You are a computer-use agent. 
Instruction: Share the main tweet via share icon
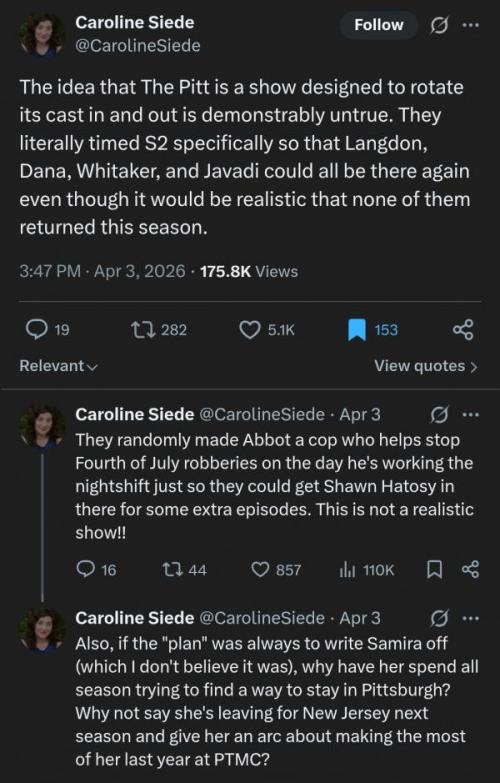coord(463,330)
